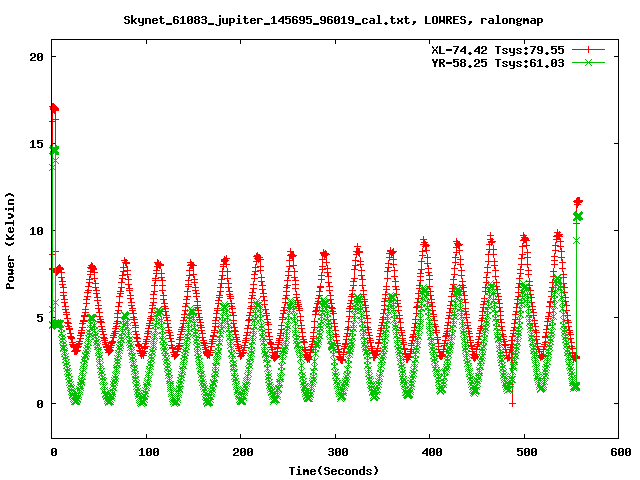Click the green starting marker near 14.6 Kelvin

coord(54,150)
